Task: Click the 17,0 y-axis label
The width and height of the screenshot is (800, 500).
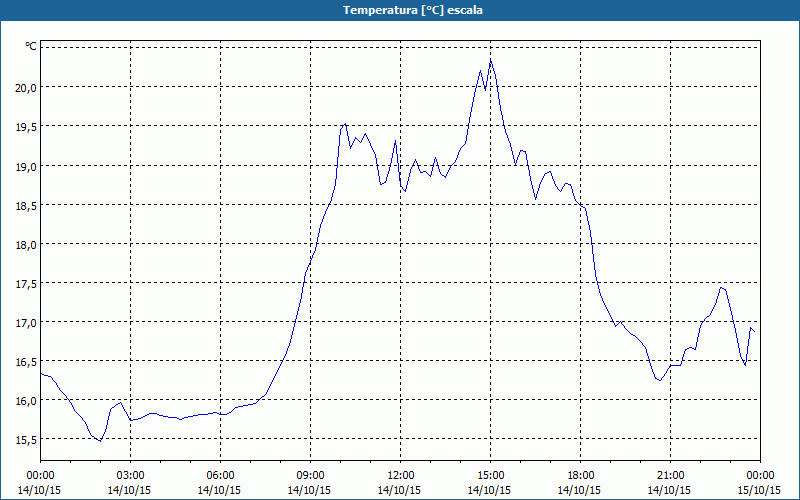Action: click(x=27, y=322)
